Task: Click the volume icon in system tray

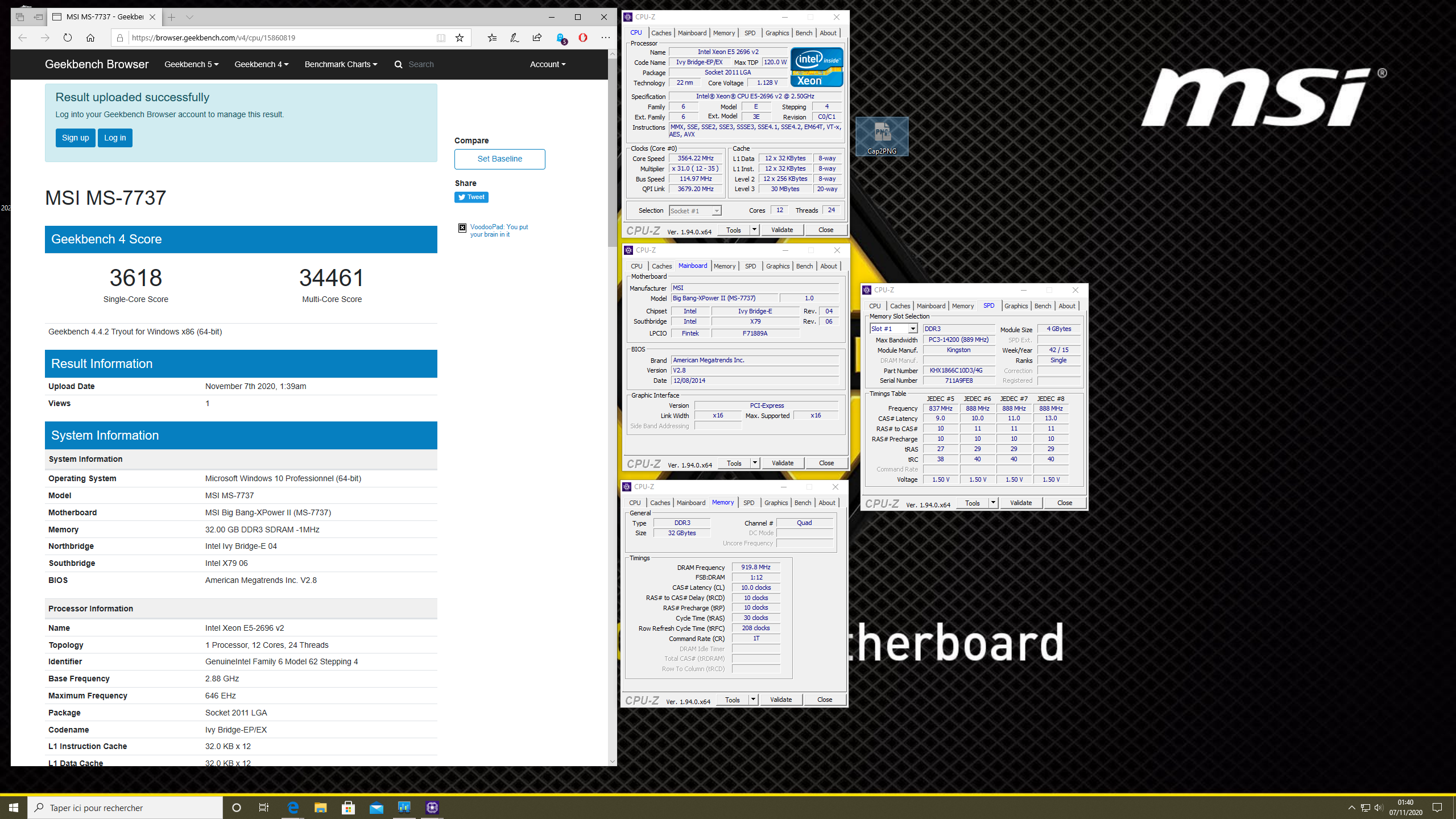Action: [1378, 808]
